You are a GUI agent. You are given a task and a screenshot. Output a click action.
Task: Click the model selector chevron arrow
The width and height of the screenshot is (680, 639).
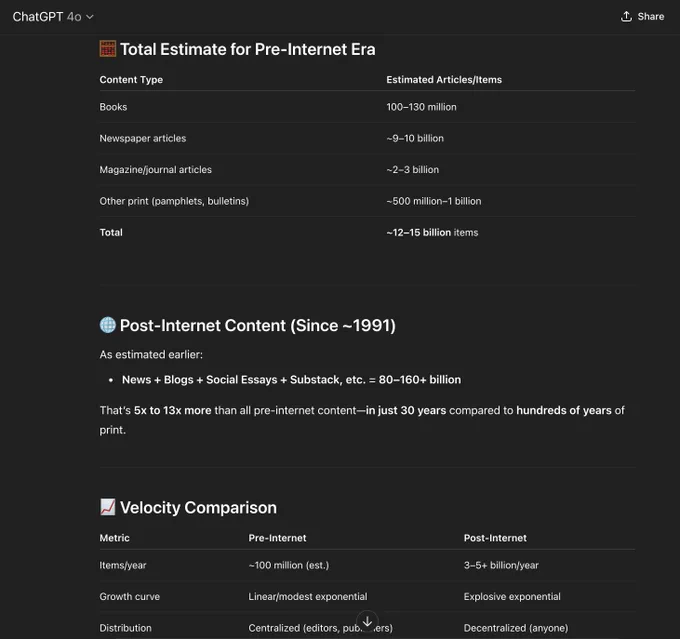90,17
